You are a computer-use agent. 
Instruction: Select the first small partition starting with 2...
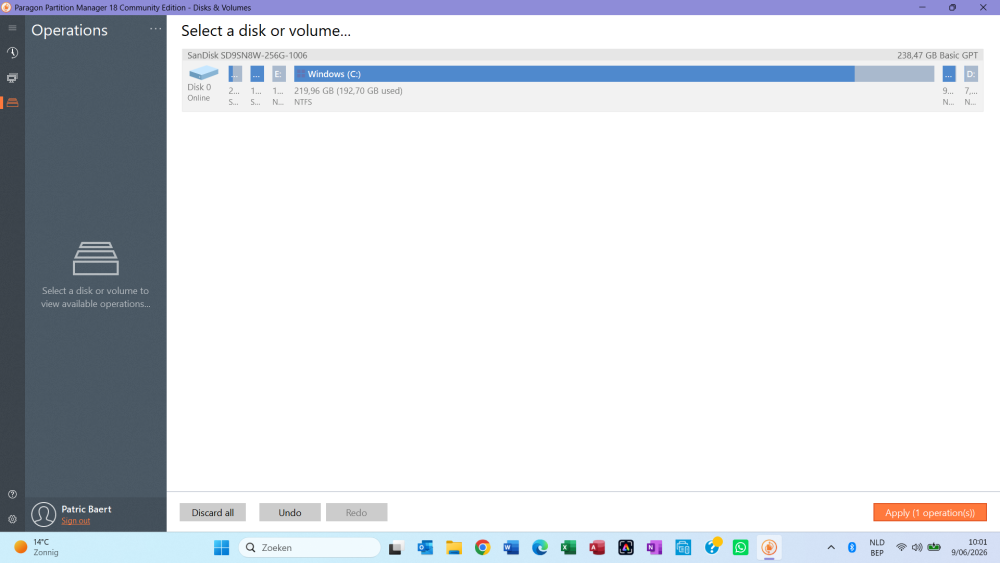[235, 74]
